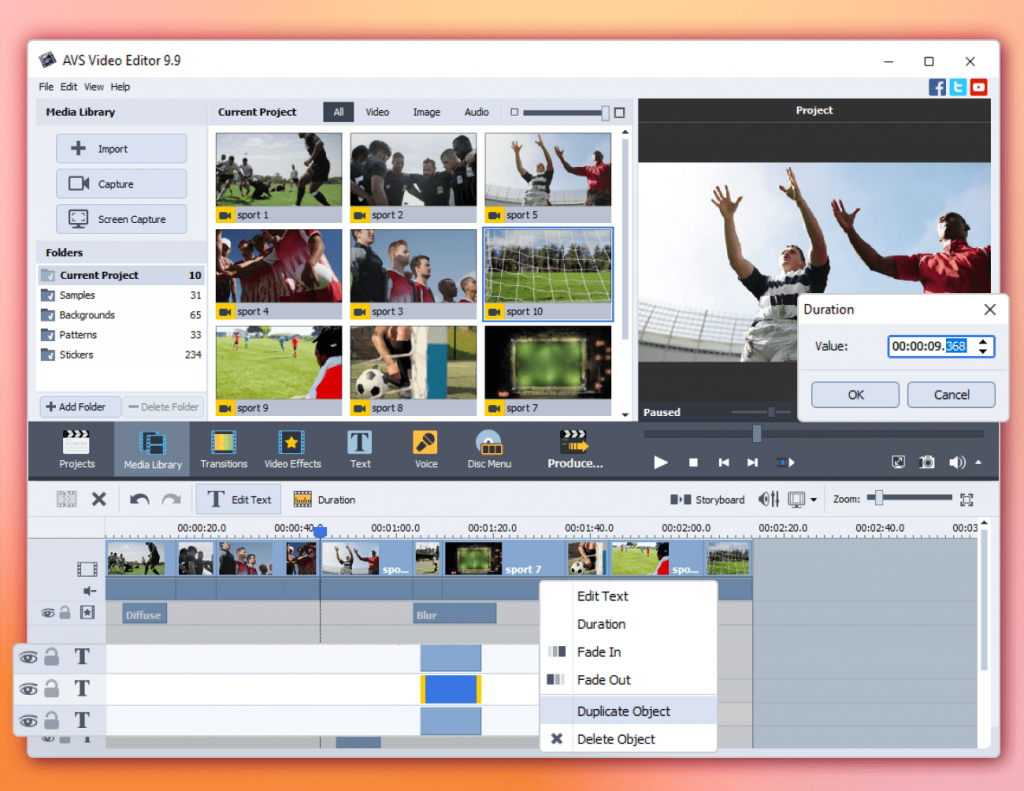Click the Screen Capture button
1024x791 pixels.
tap(121, 219)
